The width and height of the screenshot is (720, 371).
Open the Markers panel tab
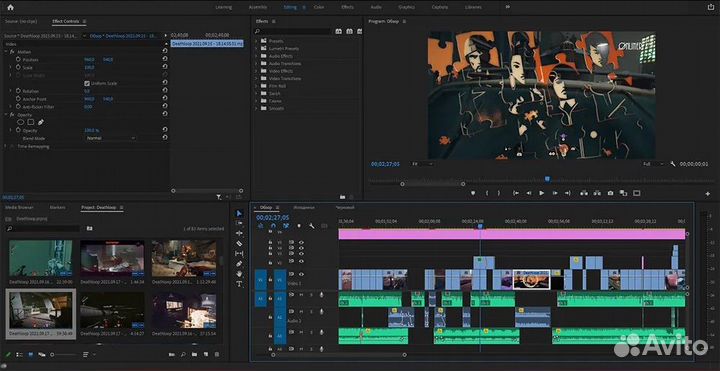57,208
